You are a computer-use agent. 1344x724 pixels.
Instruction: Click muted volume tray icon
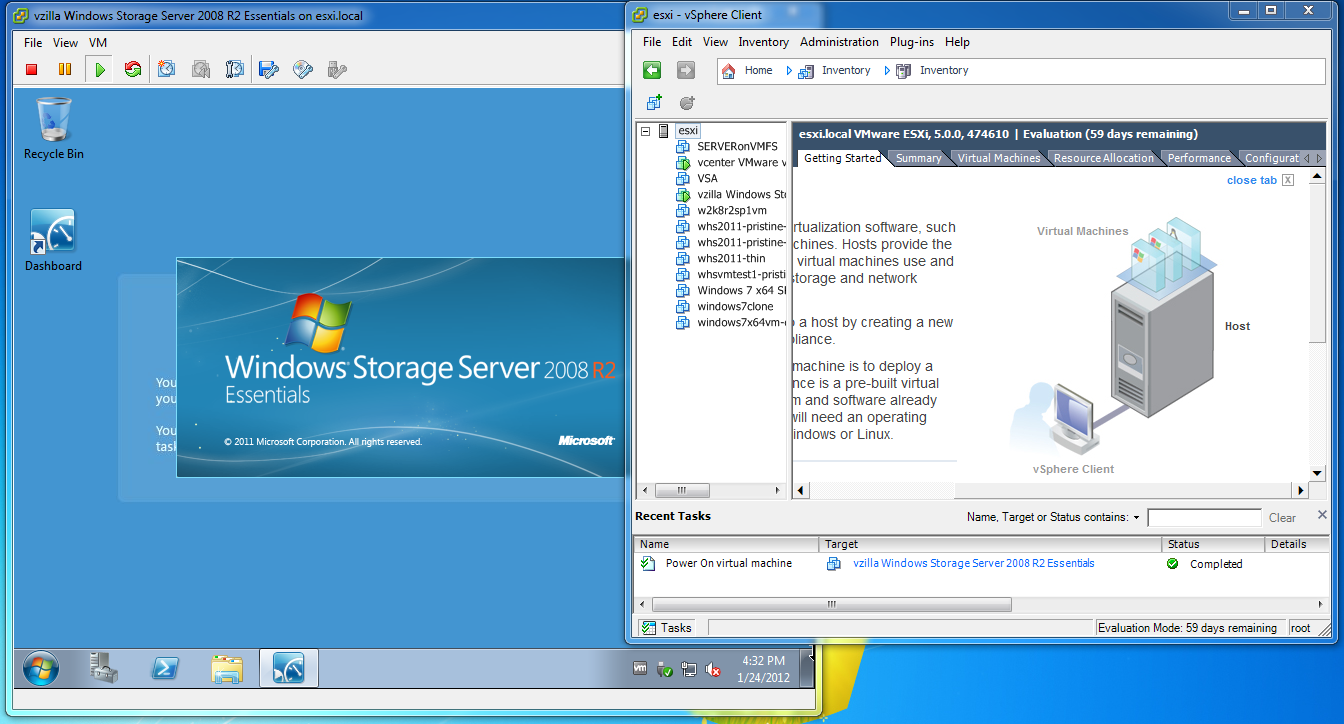pos(713,669)
